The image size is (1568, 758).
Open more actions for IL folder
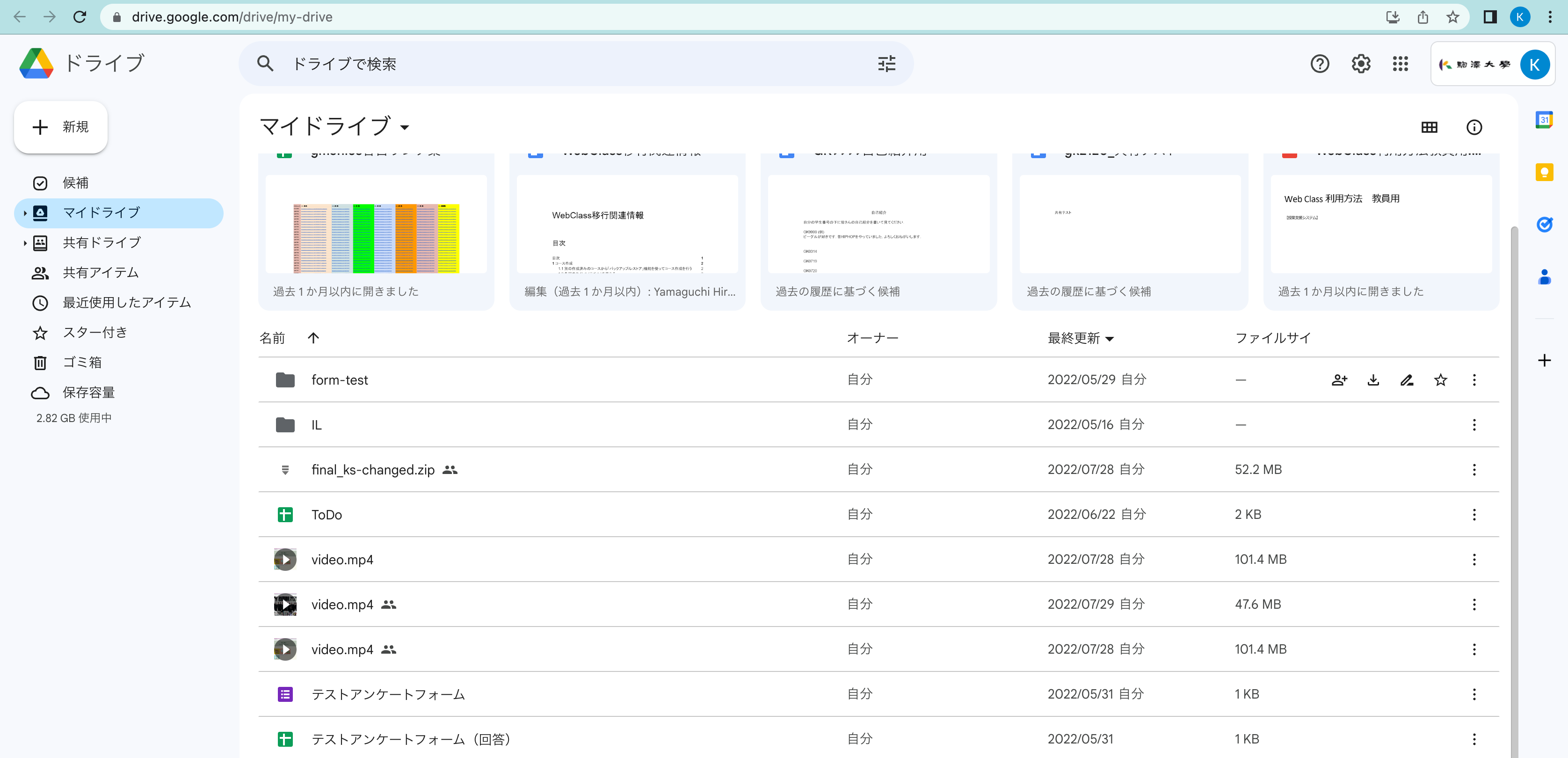point(1474,425)
